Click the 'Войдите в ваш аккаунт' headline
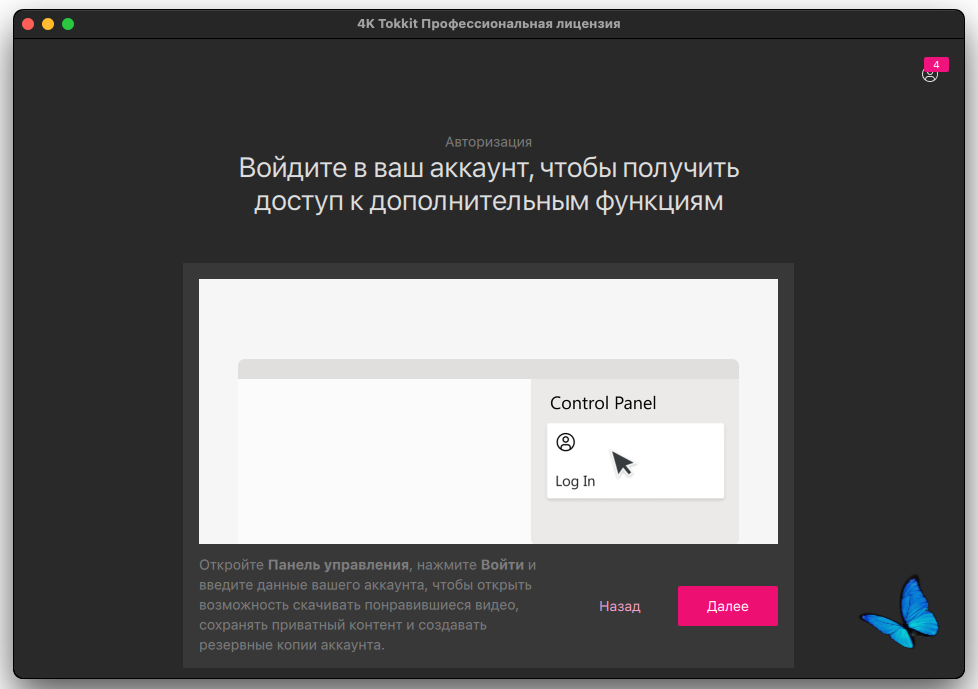The height and width of the screenshot is (689, 978). coord(488,185)
